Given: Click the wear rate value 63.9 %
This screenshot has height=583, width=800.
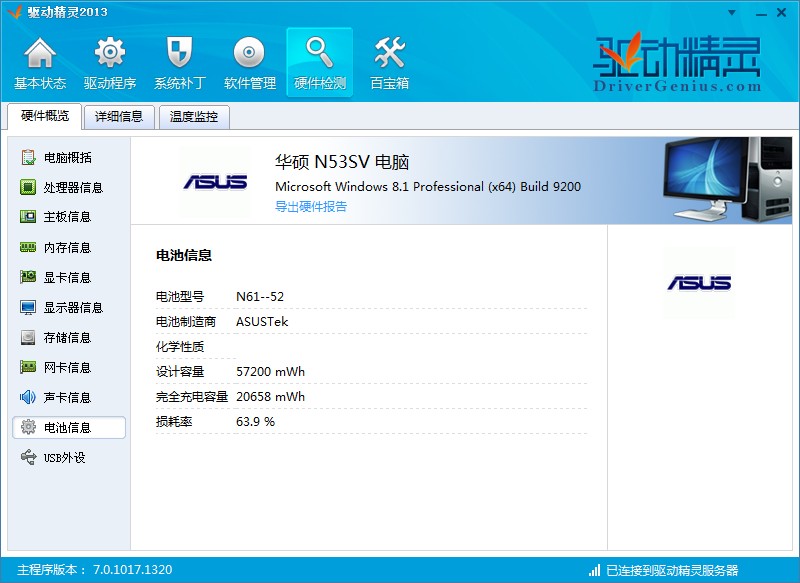Looking at the screenshot, I should tap(255, 421).
